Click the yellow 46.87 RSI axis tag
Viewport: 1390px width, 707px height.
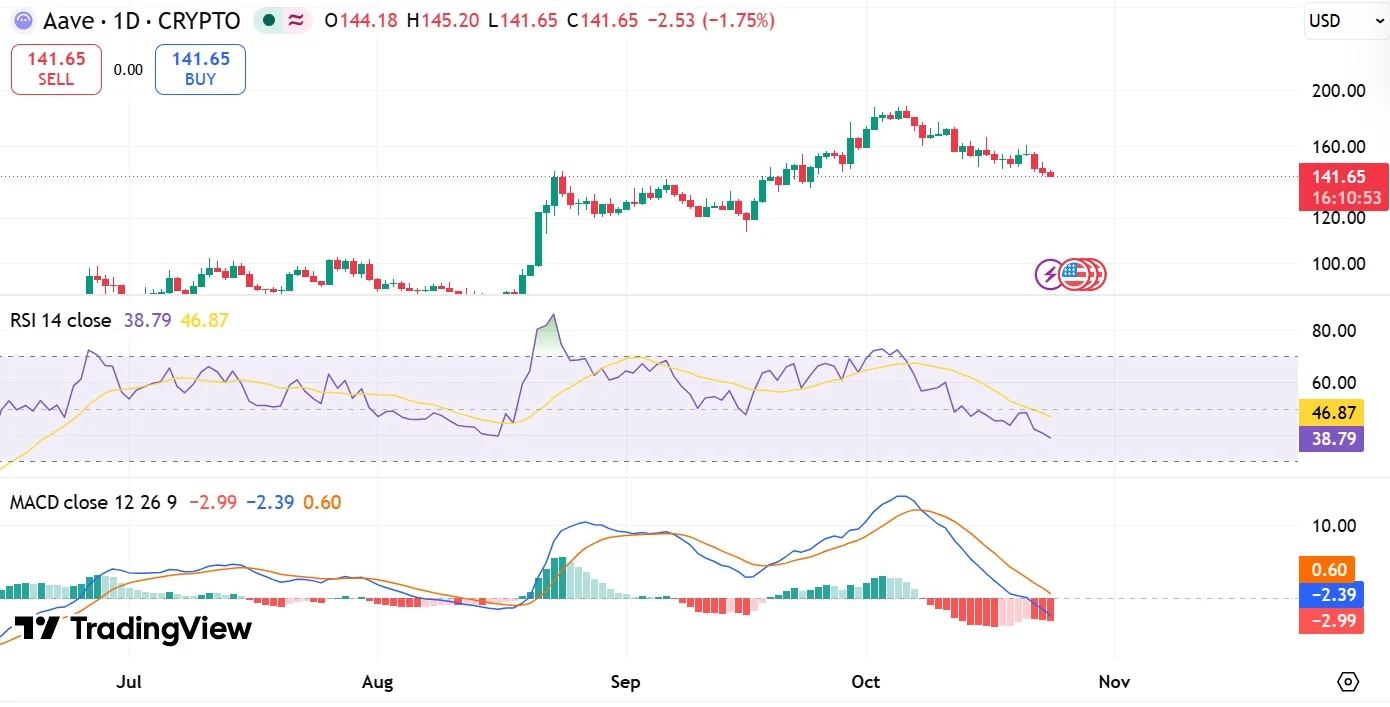click(1331, 413)
